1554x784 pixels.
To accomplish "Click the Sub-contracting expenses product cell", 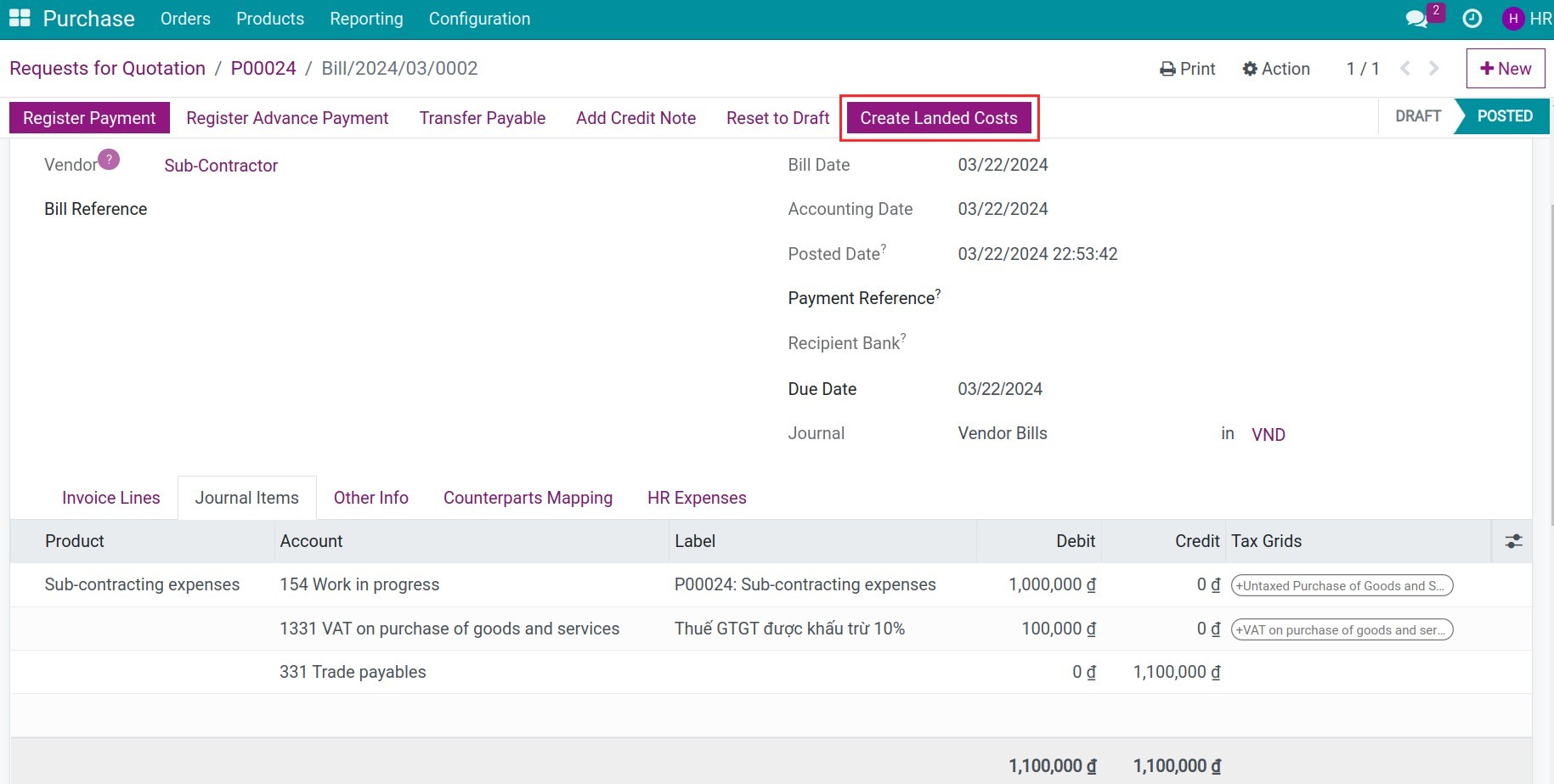I will pyautogui.click(x=142, y=584).
